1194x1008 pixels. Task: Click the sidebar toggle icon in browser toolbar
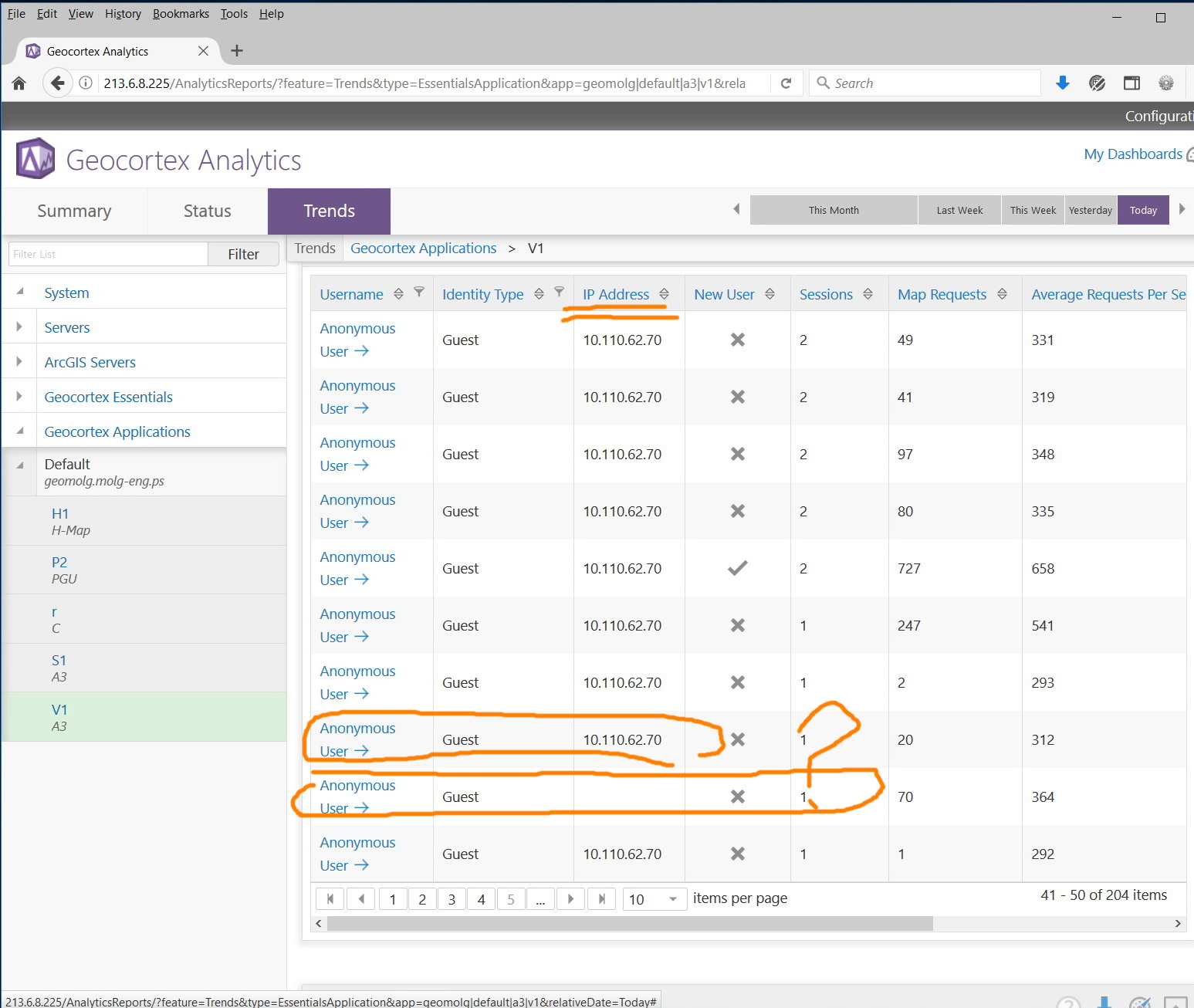pyautogui.click(x=1131, y=83)
